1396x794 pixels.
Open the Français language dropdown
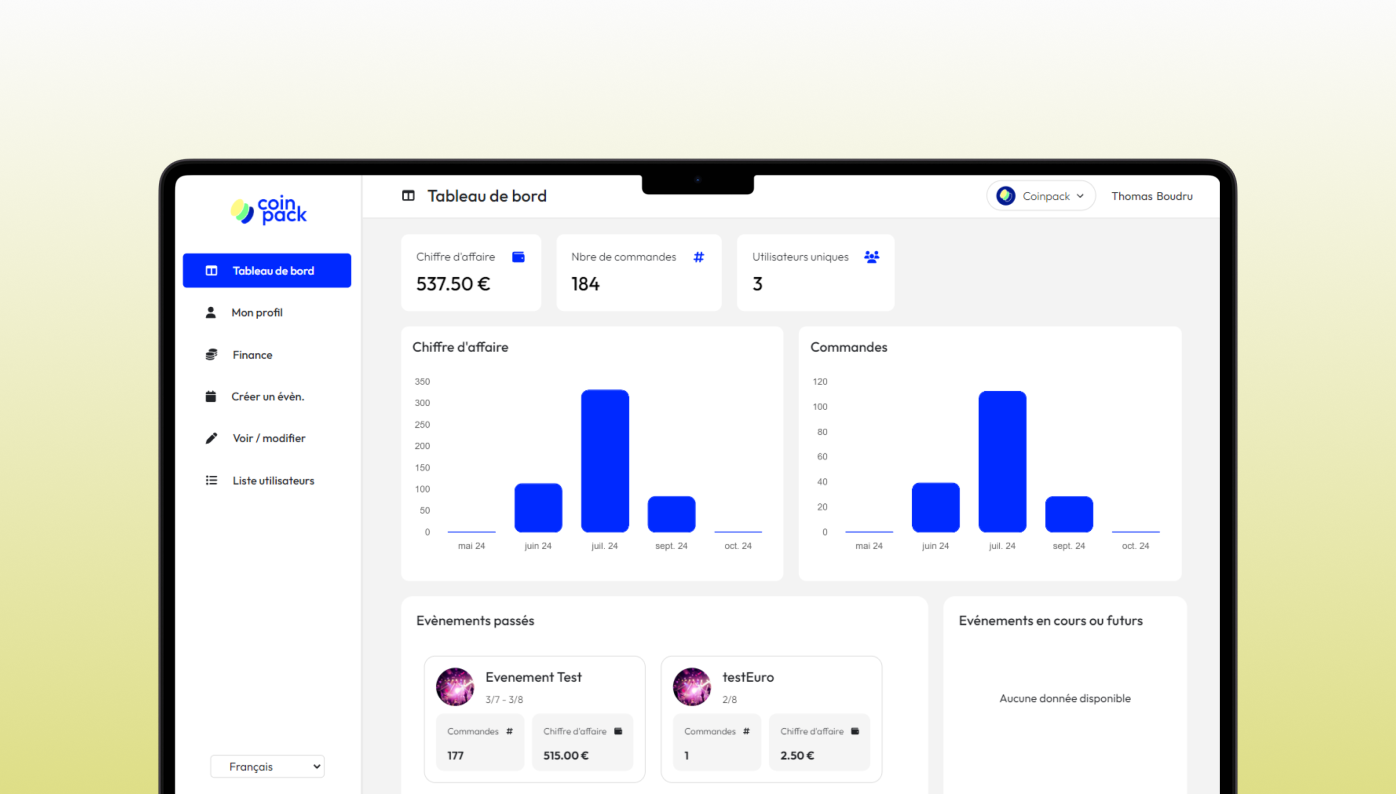(267, 767)
